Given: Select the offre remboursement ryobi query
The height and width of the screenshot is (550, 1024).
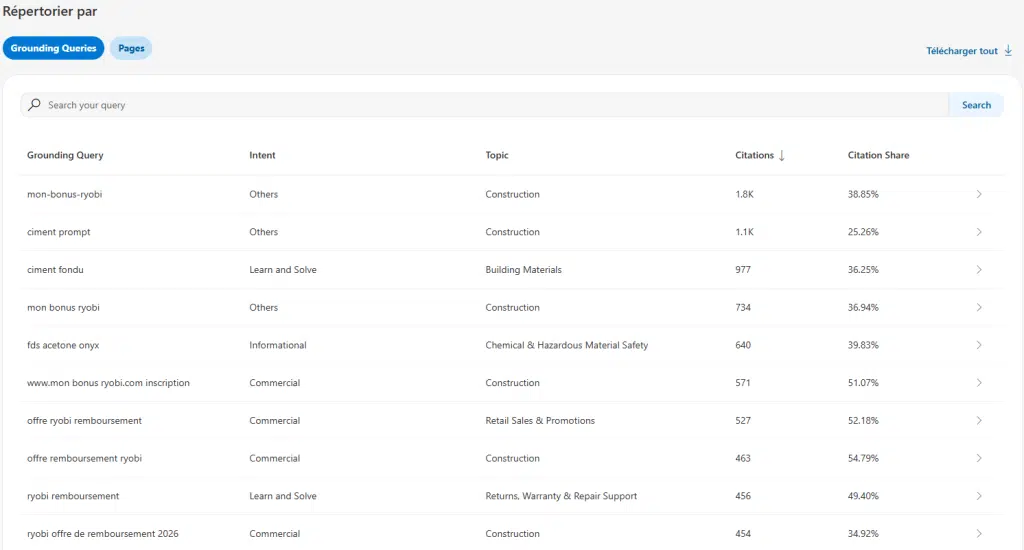Looking at the screenshot, I should click(x=84, y=459).
